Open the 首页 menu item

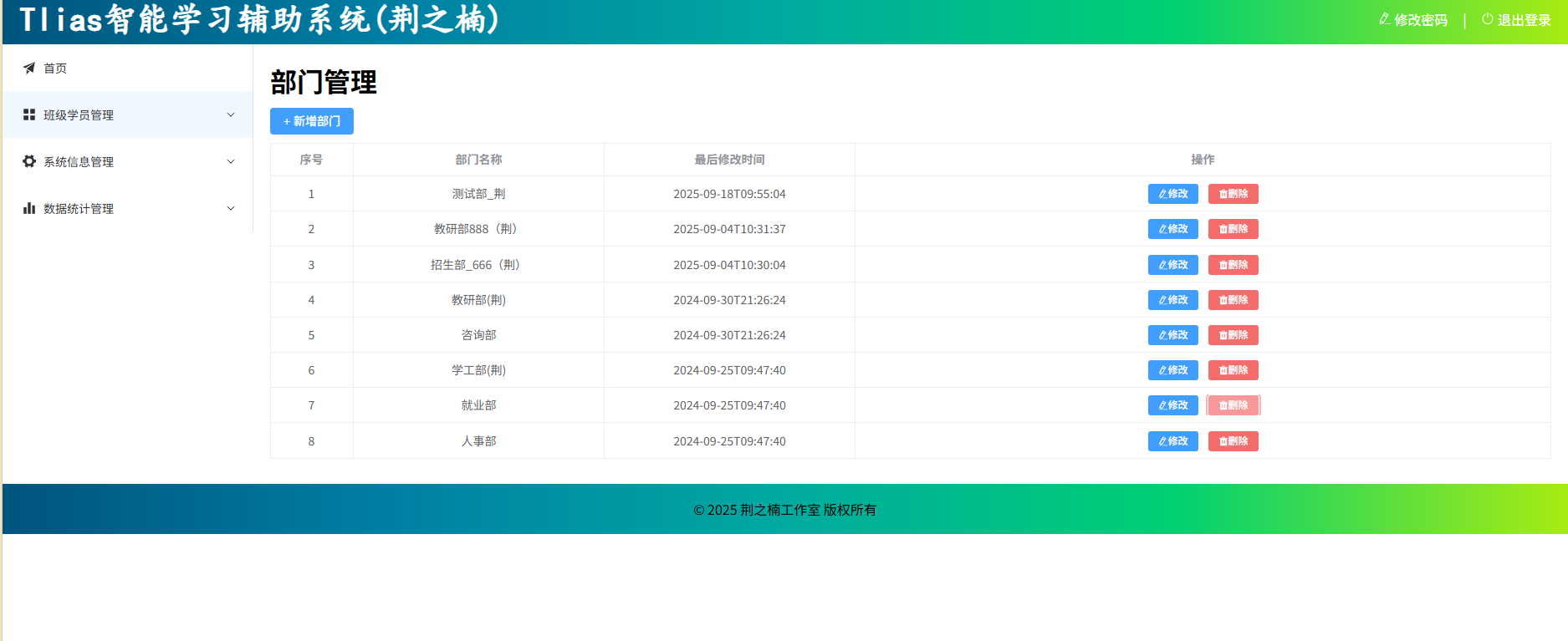(55, 69)
